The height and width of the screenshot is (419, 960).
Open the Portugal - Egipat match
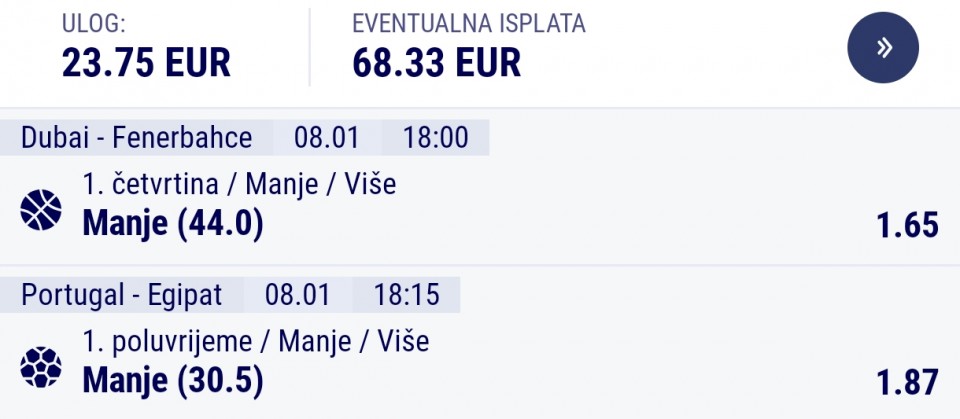tap(121, 294)
